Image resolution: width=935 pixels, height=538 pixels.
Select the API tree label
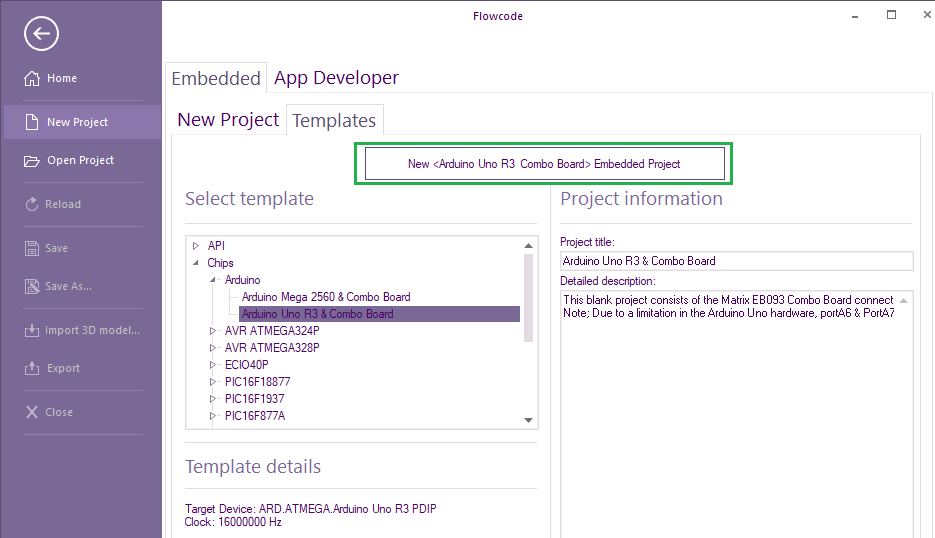216,246
